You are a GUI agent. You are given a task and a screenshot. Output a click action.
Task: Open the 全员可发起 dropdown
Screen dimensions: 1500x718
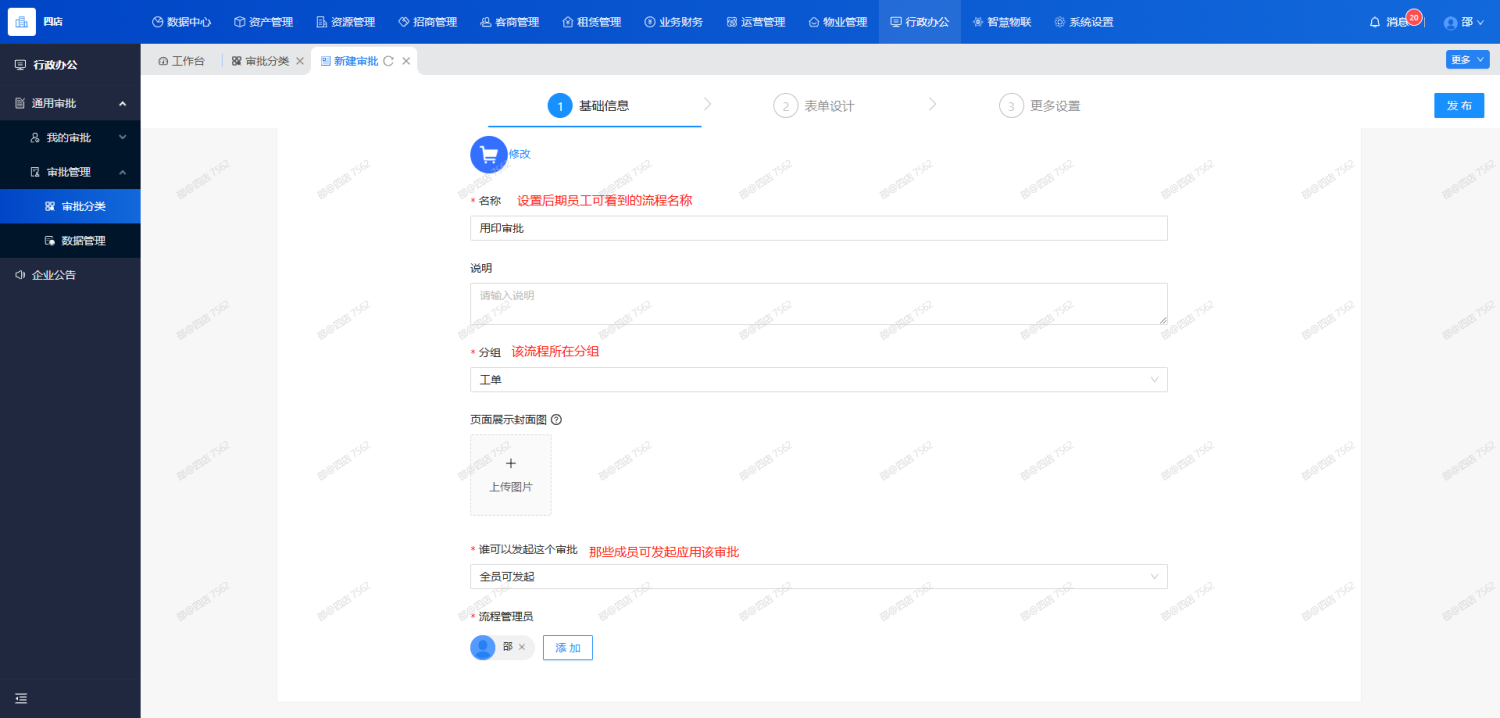819,577
